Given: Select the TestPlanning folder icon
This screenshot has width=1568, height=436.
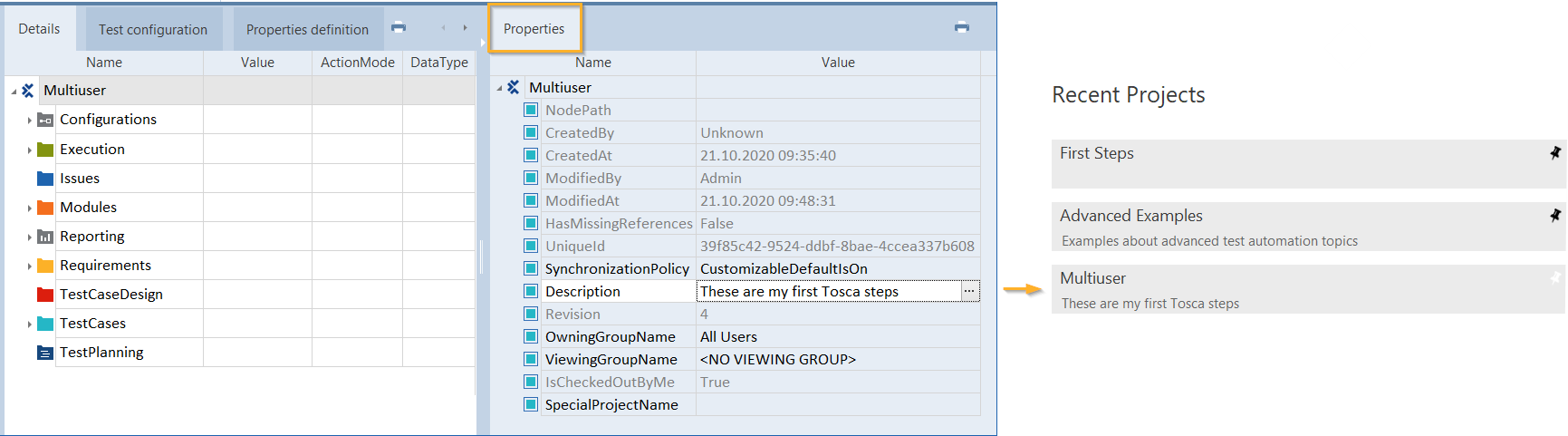Looking at the screenshot, I should pos(45,353).
